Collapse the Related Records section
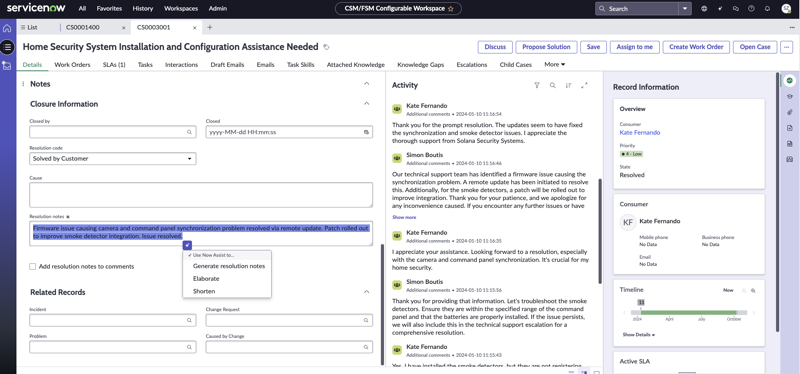The image size is (800, 374). pyautogui.click(x=366, y=292)
